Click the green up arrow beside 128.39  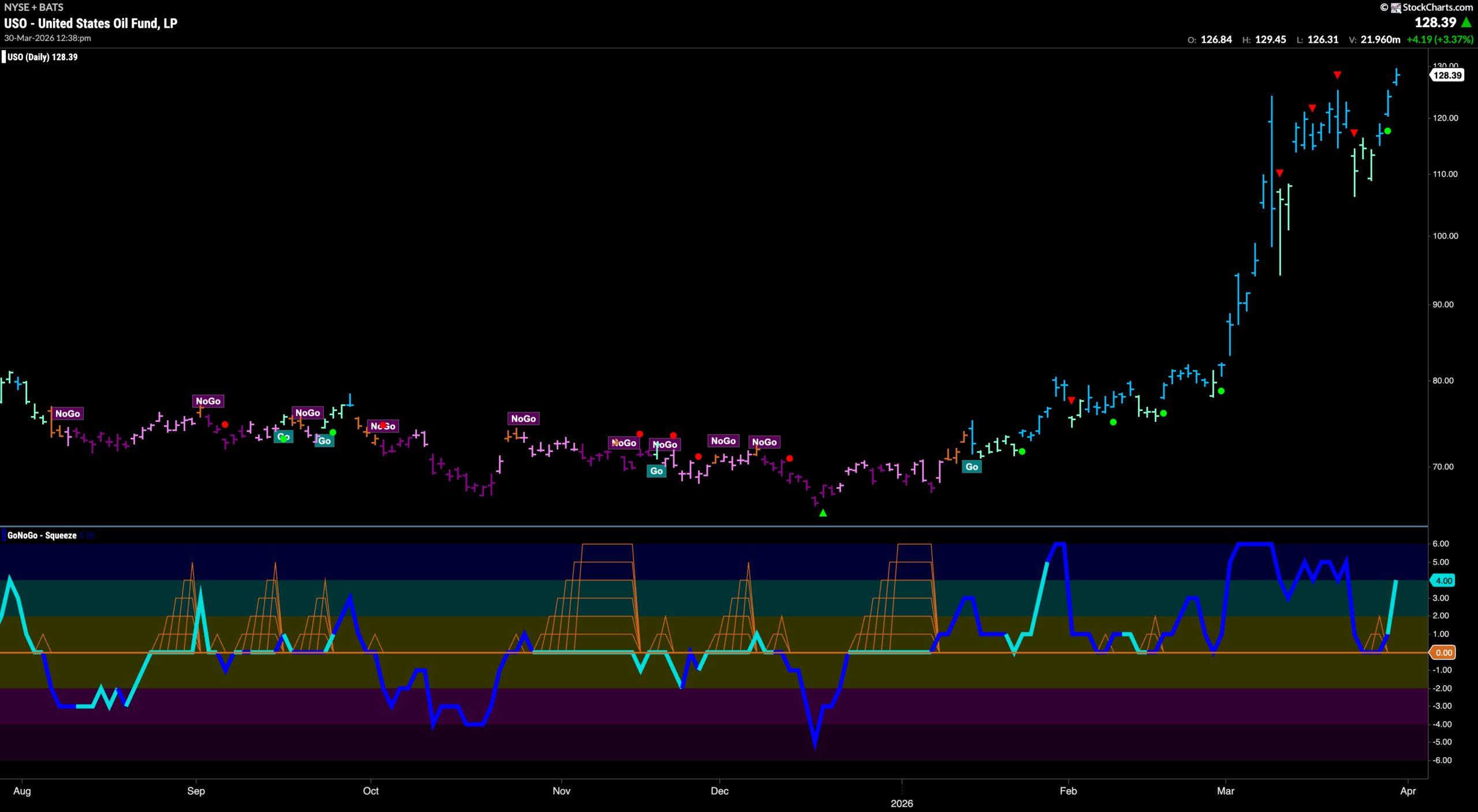pyautogui.click(x=1466, y=23)
